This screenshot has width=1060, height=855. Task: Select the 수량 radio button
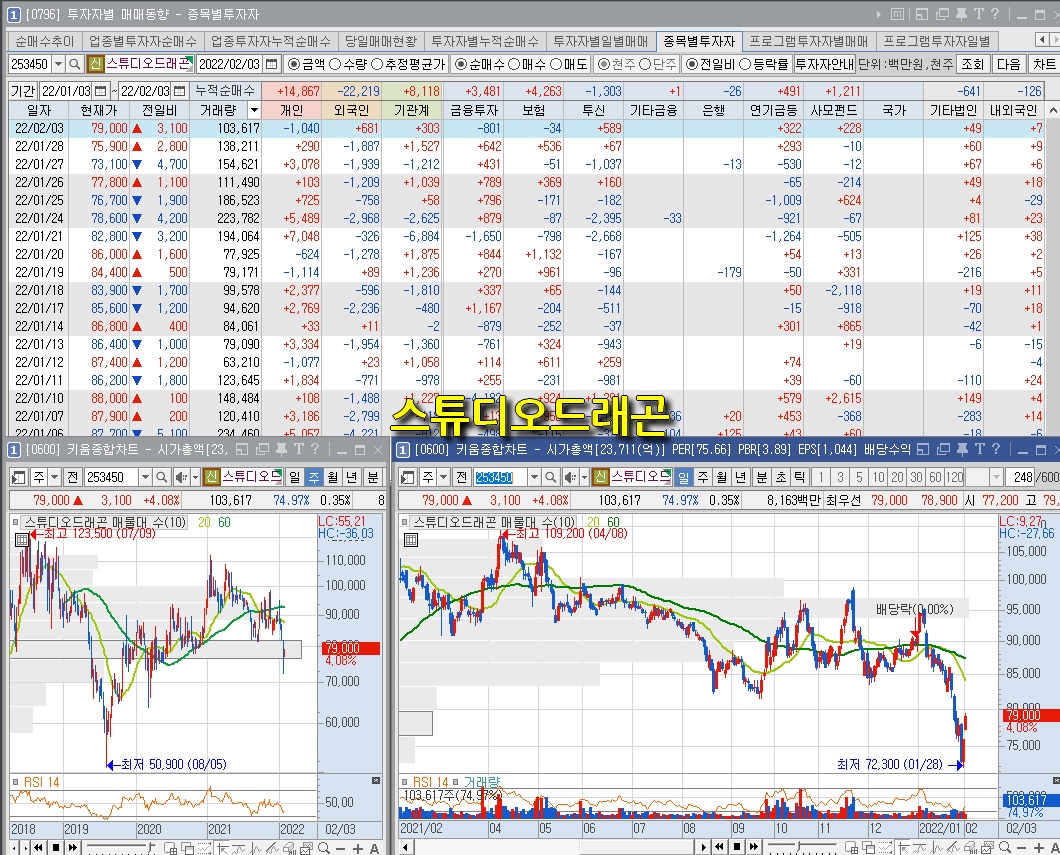coord(335,64)
